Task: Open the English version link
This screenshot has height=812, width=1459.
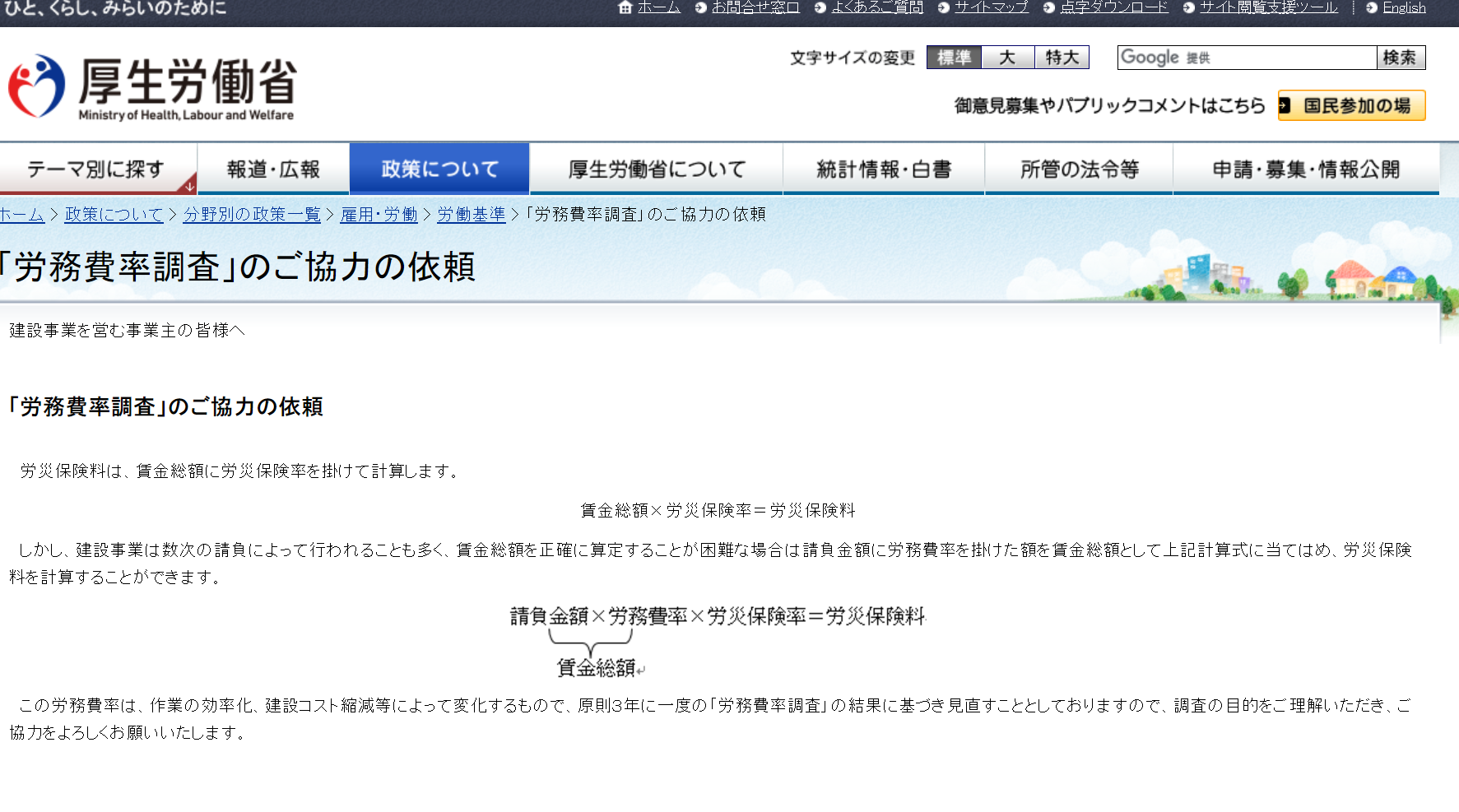Action: (1404, 7)
